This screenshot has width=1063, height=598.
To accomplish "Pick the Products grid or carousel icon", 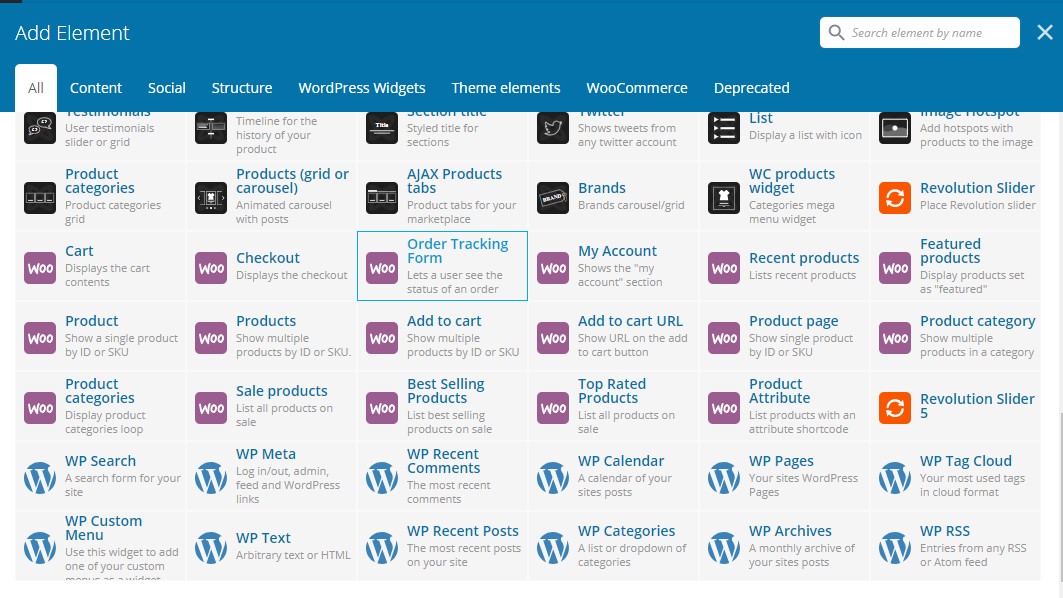I will point(211,198).
